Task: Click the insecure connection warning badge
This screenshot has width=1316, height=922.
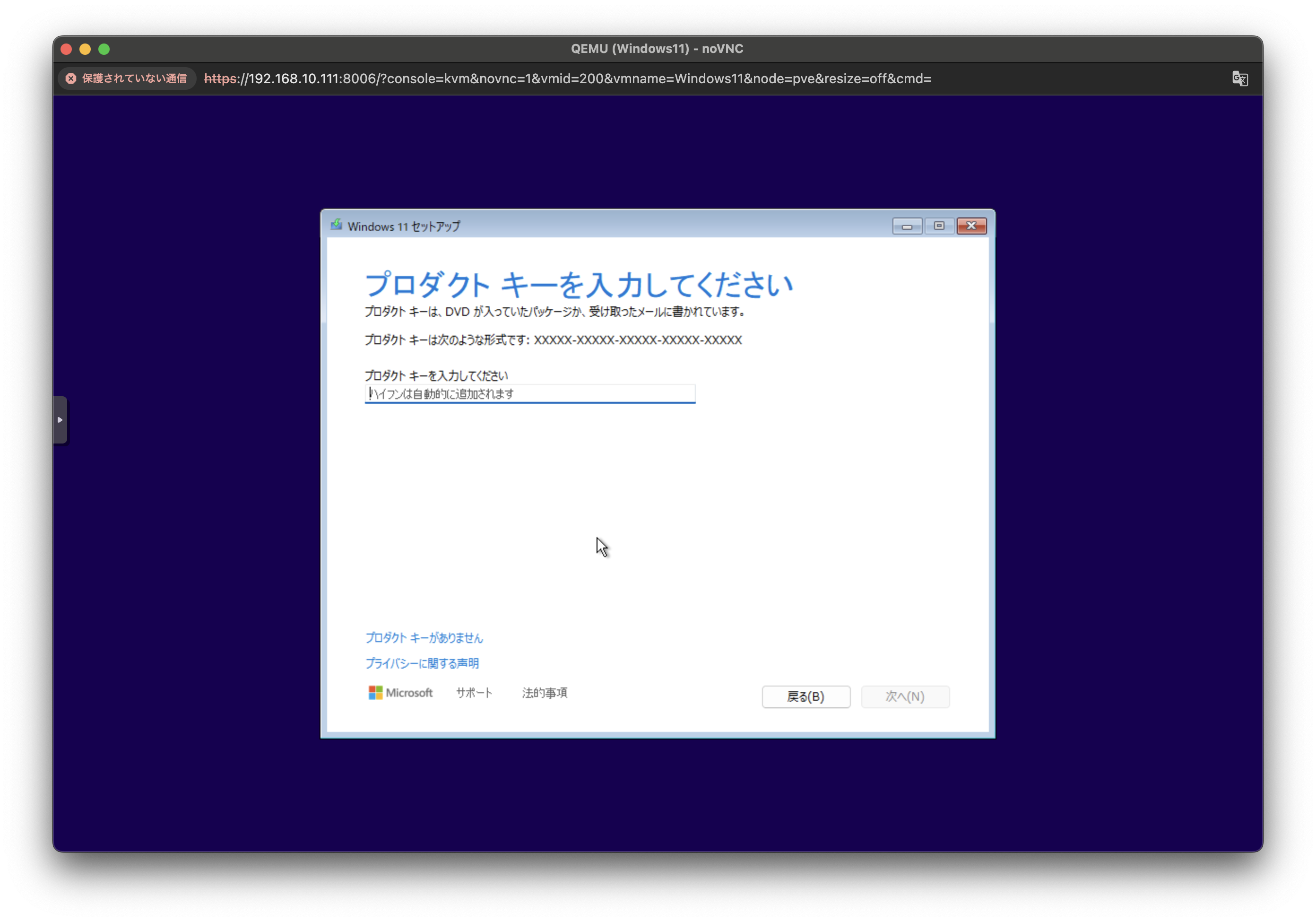Action: [127, 78]
